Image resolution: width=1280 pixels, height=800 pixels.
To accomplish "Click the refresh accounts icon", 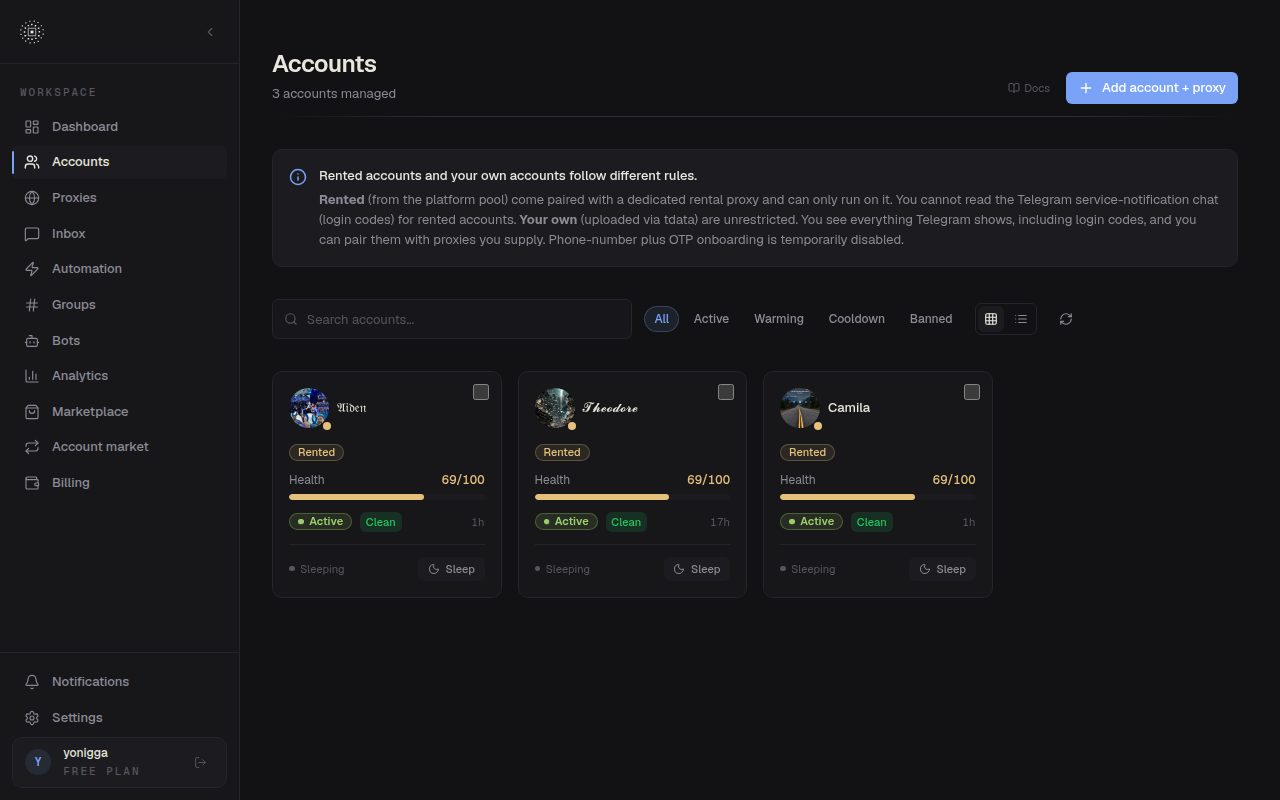I will pyautogui.click(x=1066, y=319).
